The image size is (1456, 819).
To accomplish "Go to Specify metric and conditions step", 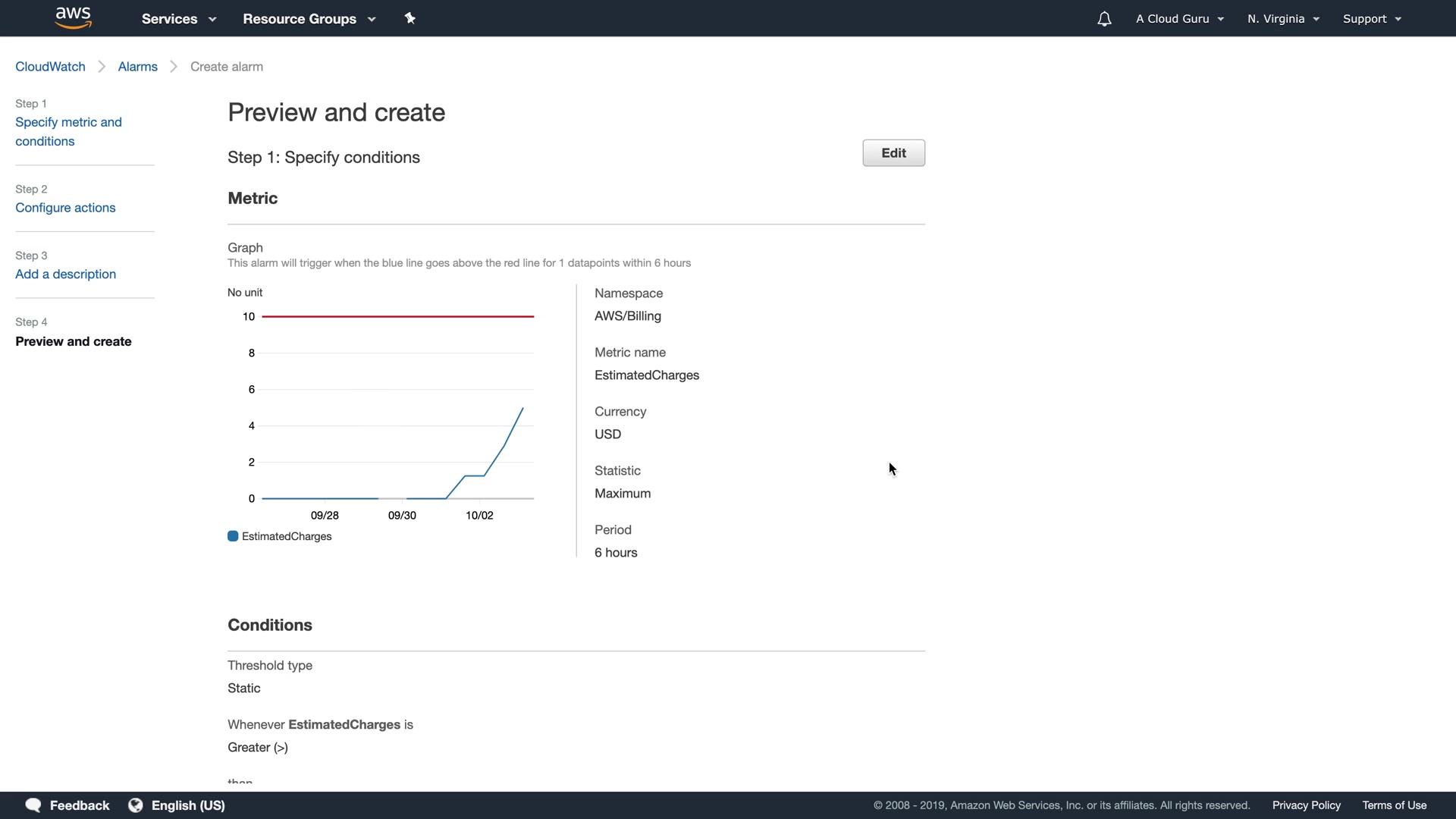I will click(x=68, y=132).
